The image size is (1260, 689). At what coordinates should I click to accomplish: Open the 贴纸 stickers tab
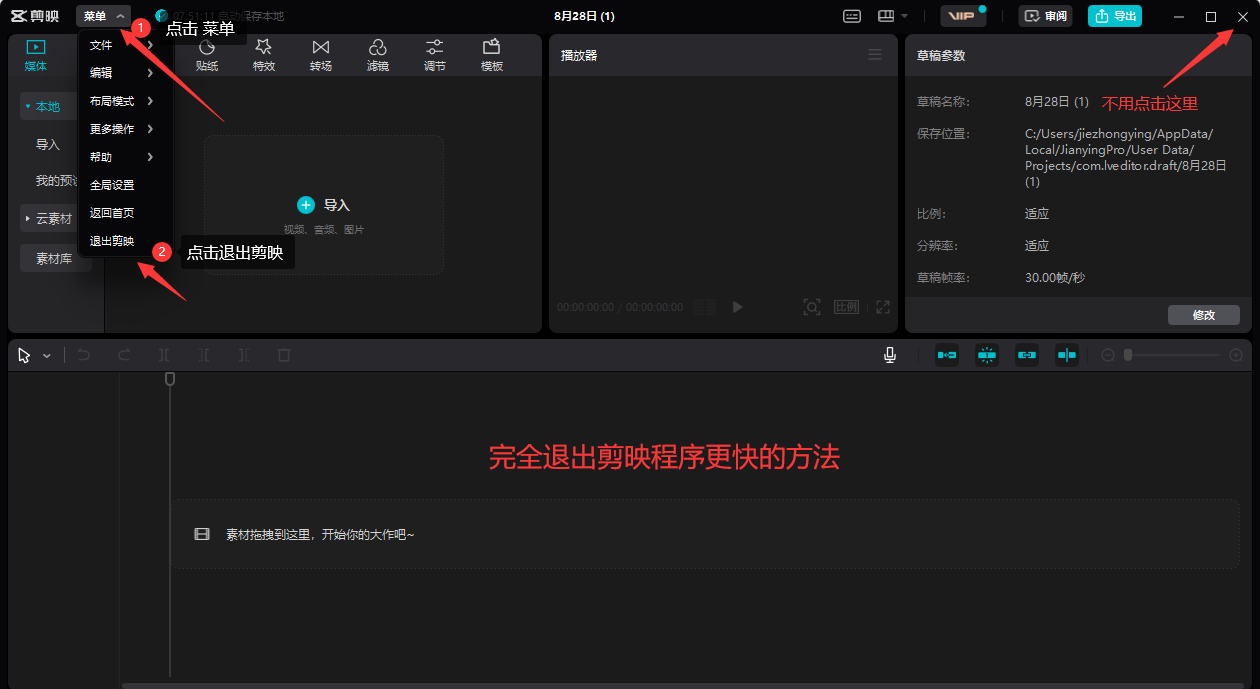coord(207,55)
